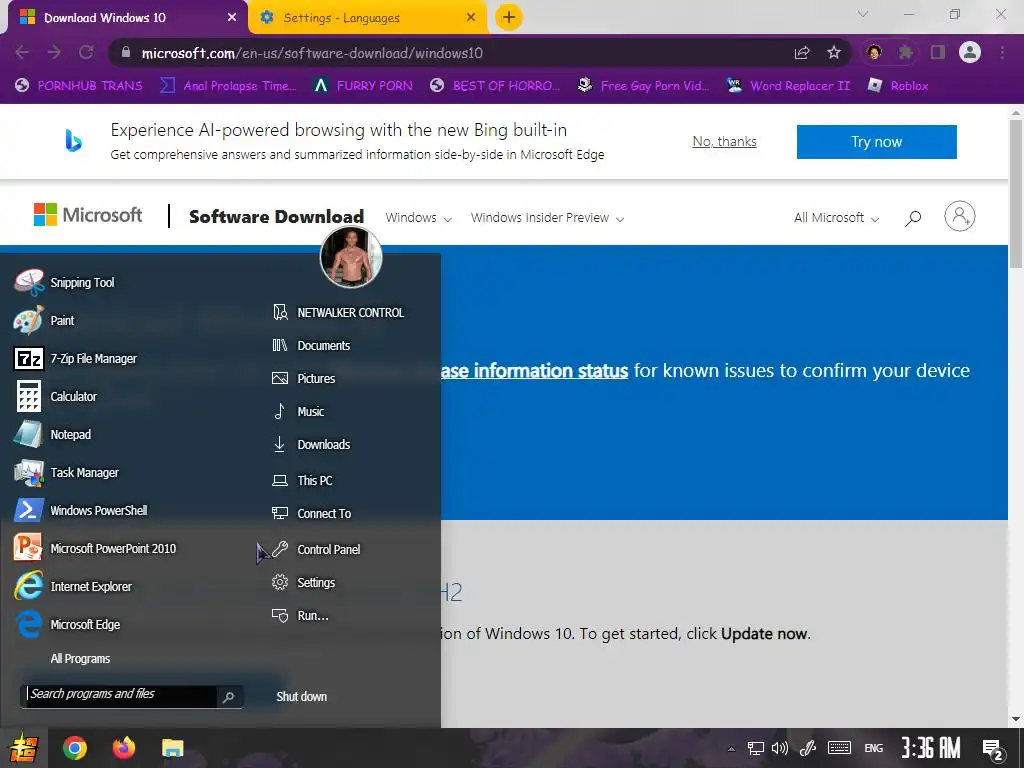Image resolution: width=1024 pixels, height=768 pixels.
Task: Open Chrome from the taskbar
Action: pos(74,748)
